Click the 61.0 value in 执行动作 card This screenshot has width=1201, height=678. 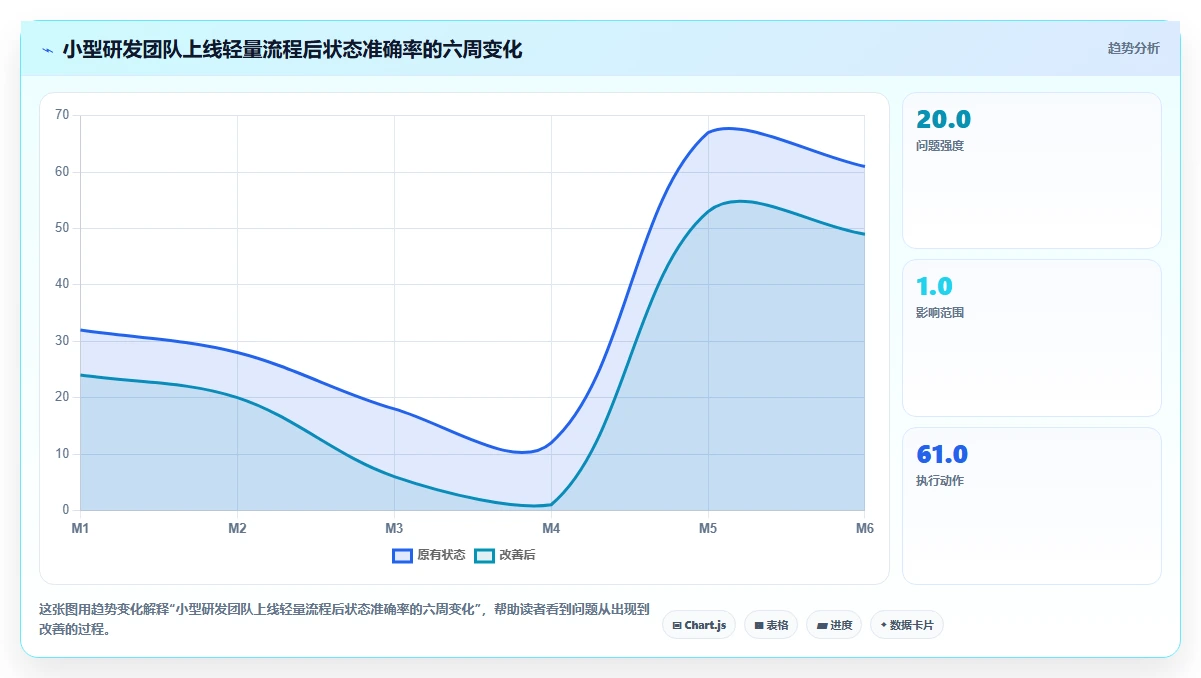(942, 454)
